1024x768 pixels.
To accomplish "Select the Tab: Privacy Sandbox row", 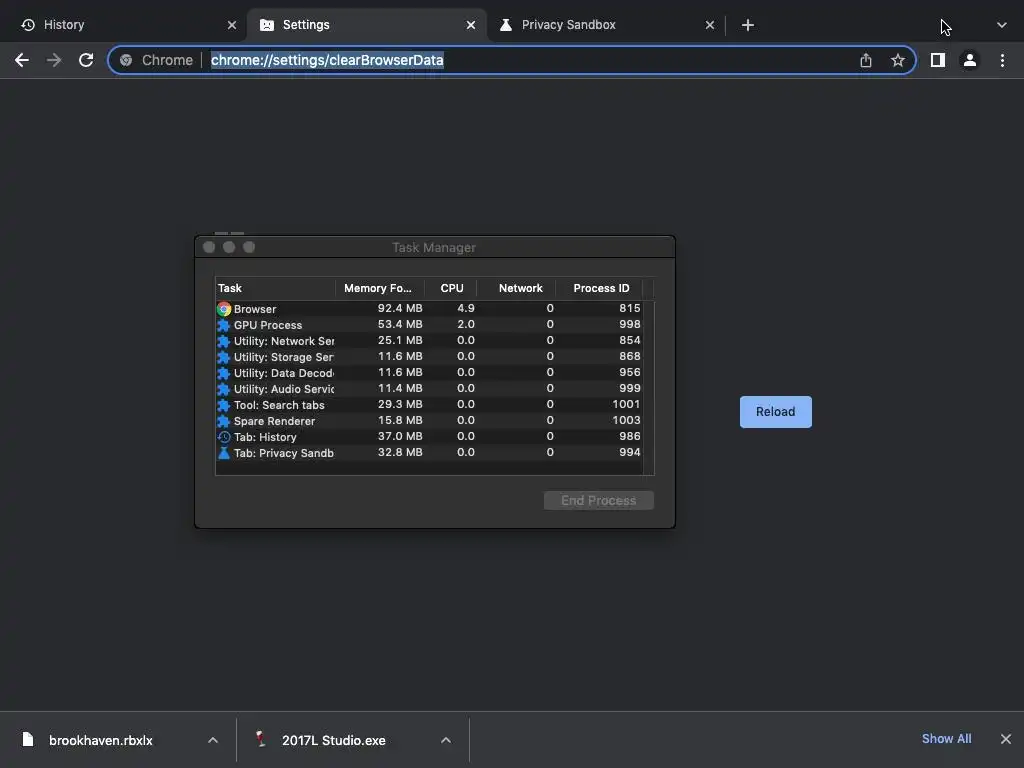I will click(429, 453).
